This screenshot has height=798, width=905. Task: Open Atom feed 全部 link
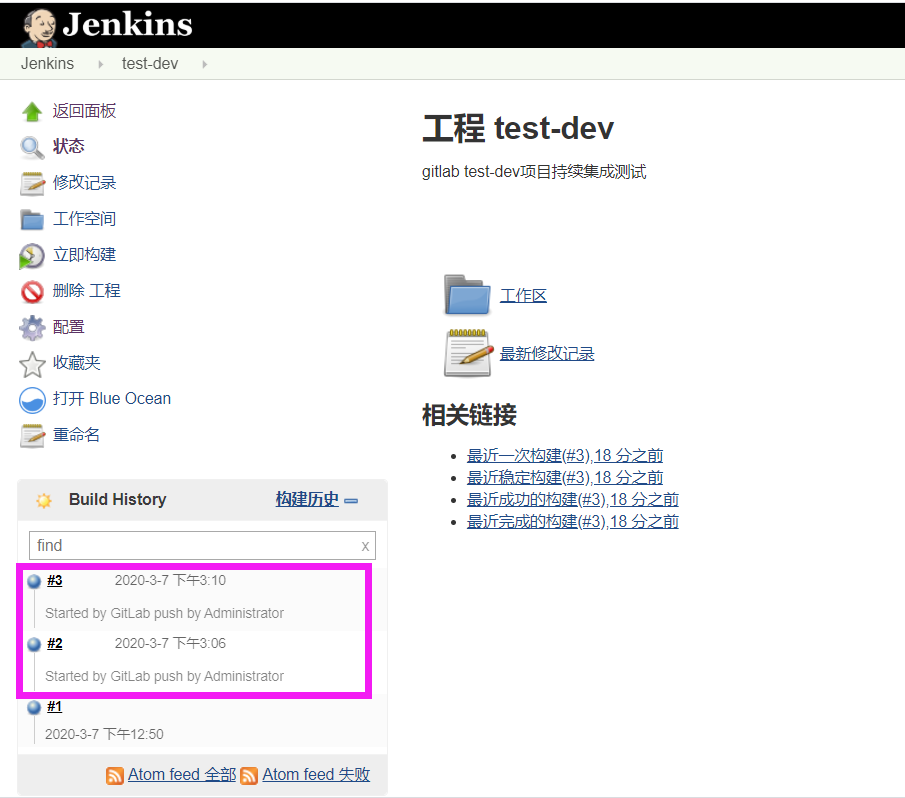pyautogui.click(x=182, y=774)
